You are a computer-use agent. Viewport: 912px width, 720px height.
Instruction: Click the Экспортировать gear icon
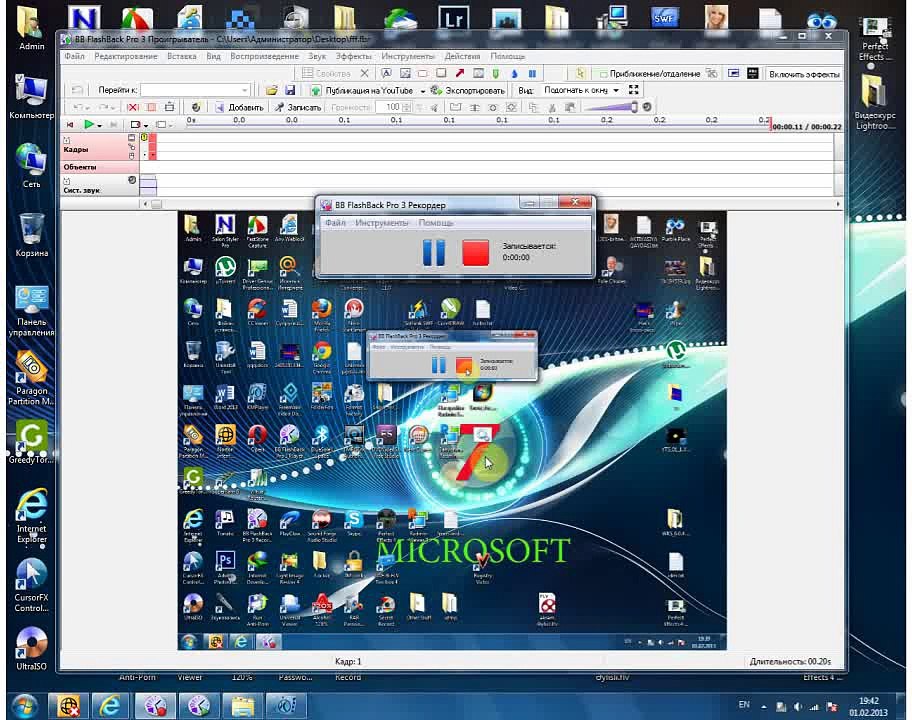tap(436, 90)
